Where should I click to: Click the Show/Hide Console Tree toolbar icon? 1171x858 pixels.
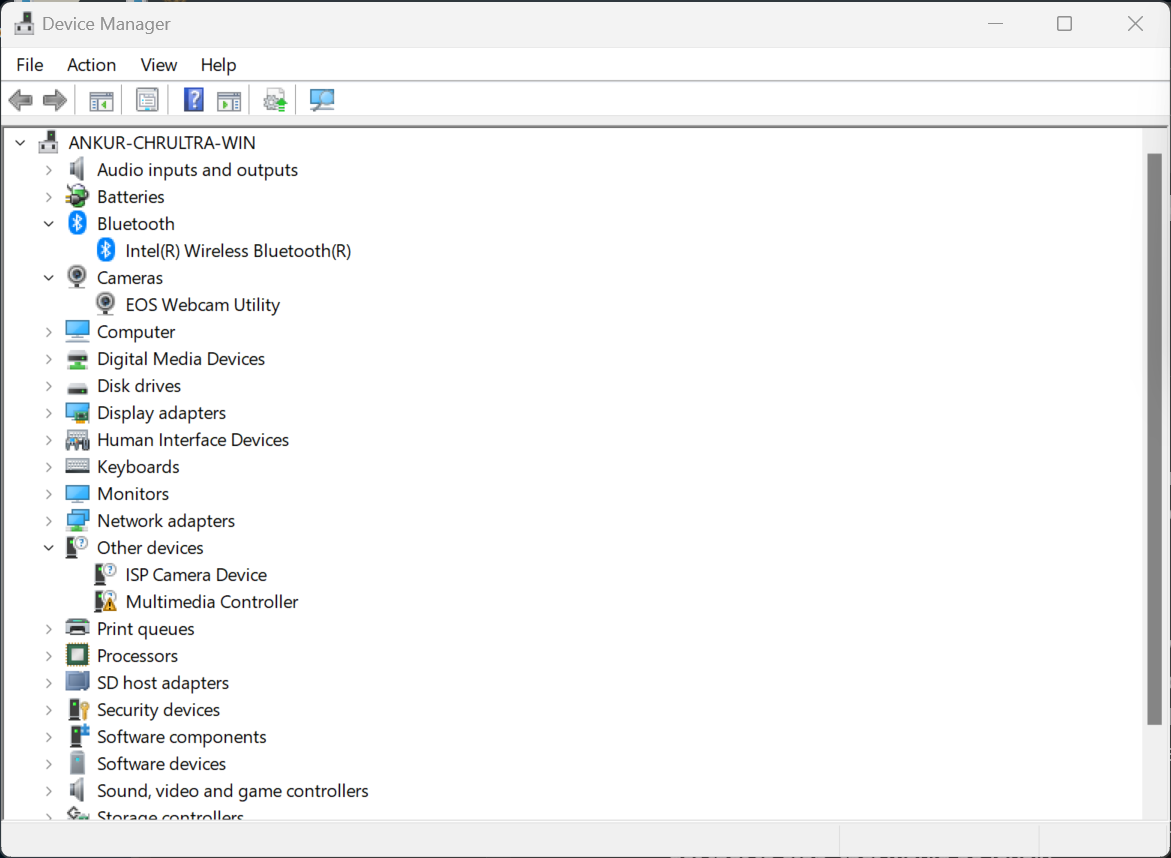(101, 100)
